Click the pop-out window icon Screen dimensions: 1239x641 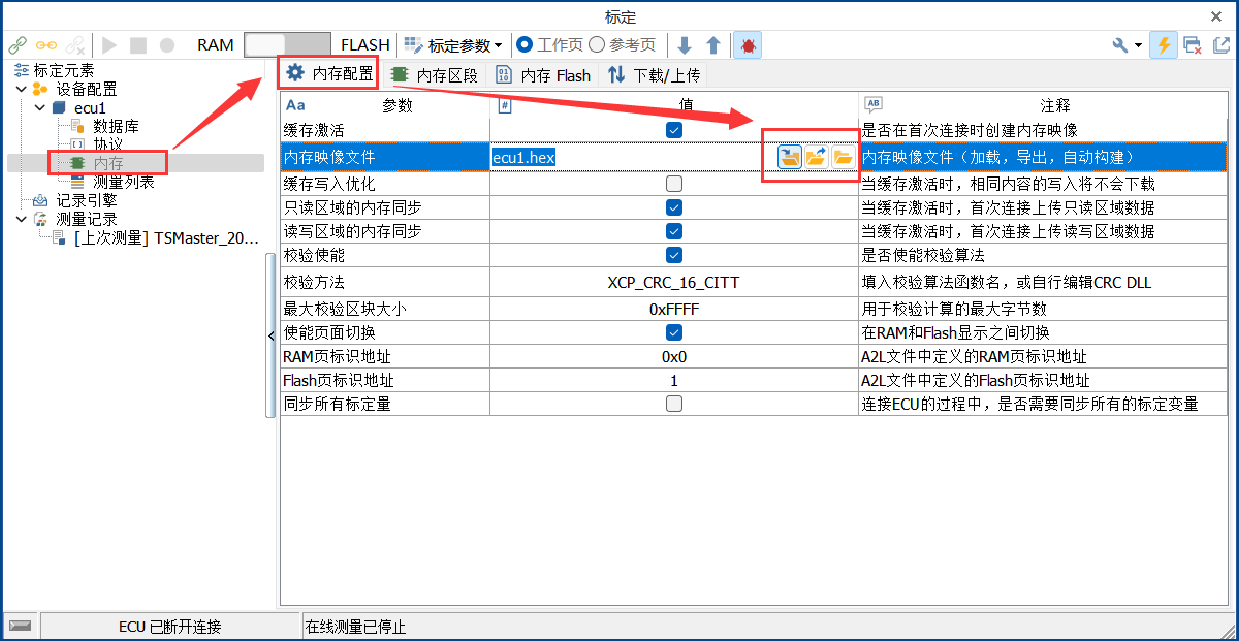click(1221, 45)
